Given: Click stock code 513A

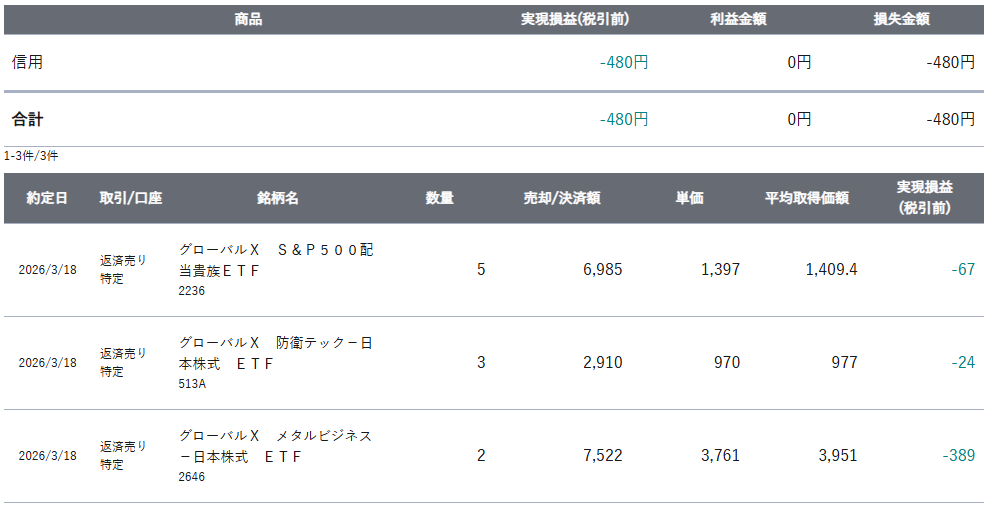Looking at the screenshot, I should click(x=192, y=384).
